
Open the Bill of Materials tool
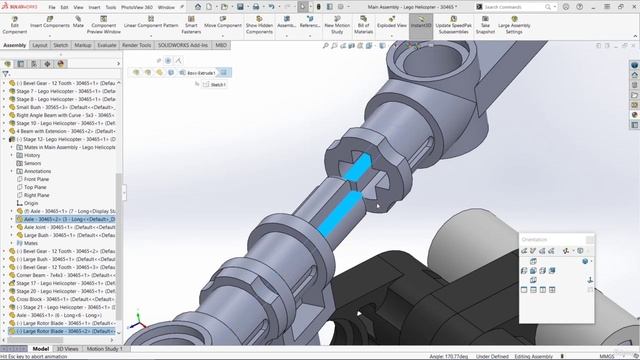363,25
